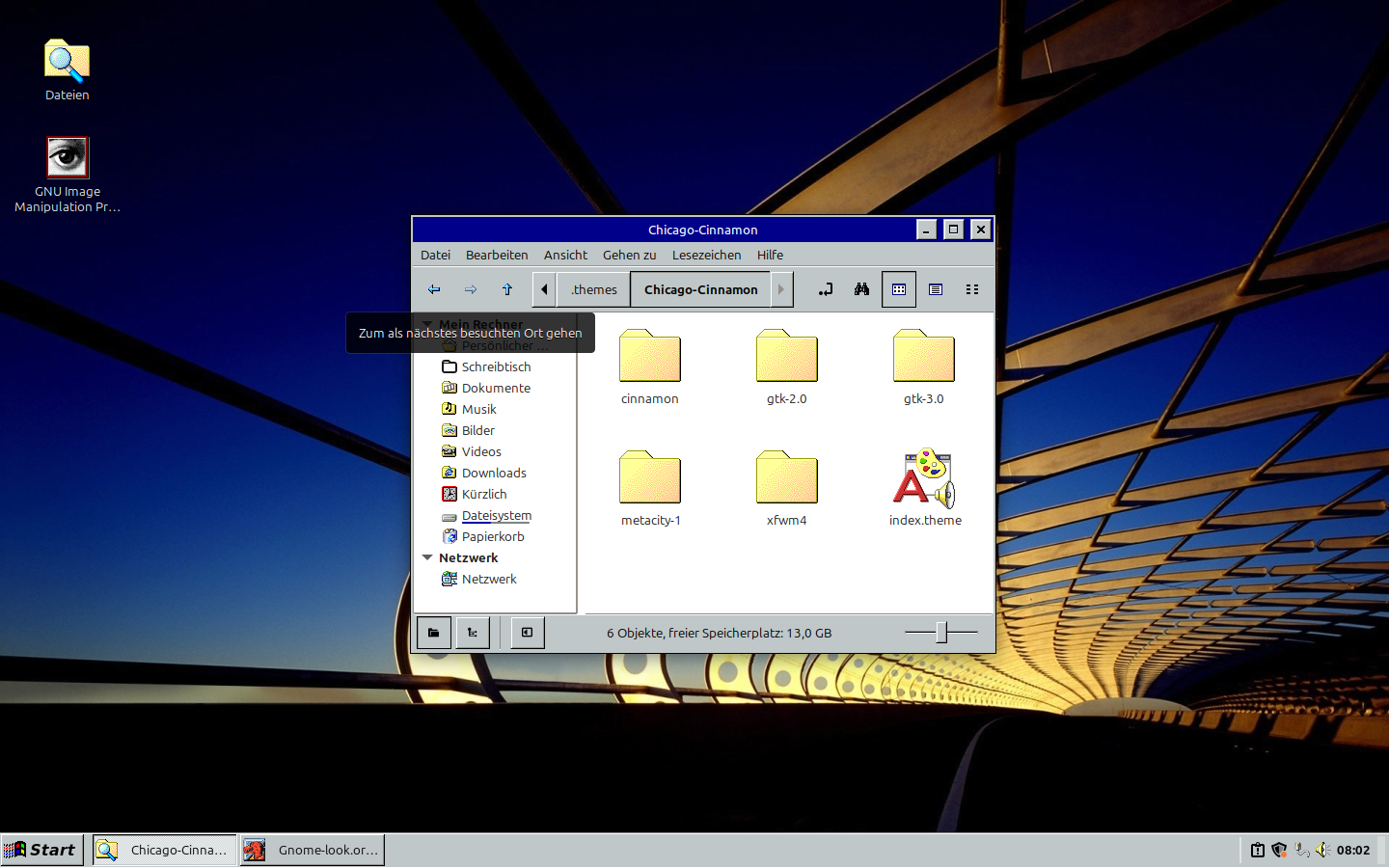Open the volume speaker tray icon

click(1322, 850)
